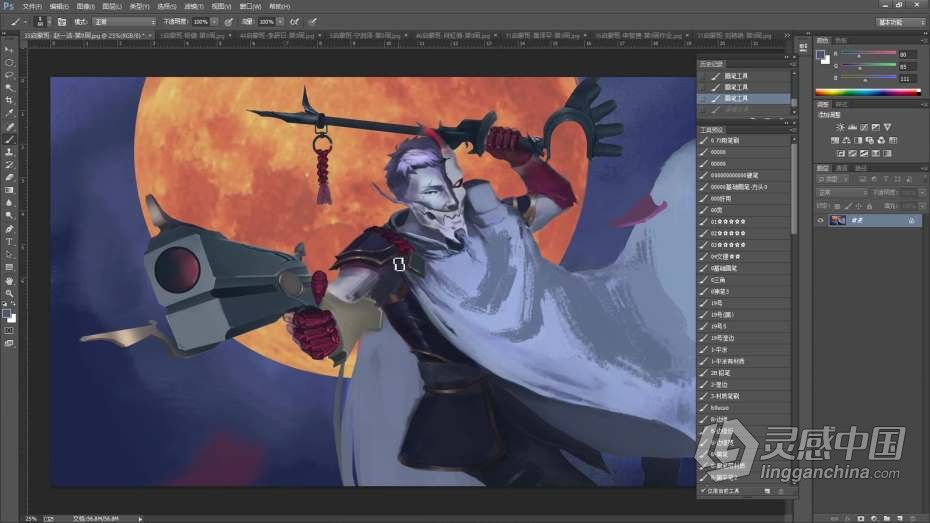Add a Brightness/Contrast adjustment
This screenshot has width=930, height=523.
840,127
